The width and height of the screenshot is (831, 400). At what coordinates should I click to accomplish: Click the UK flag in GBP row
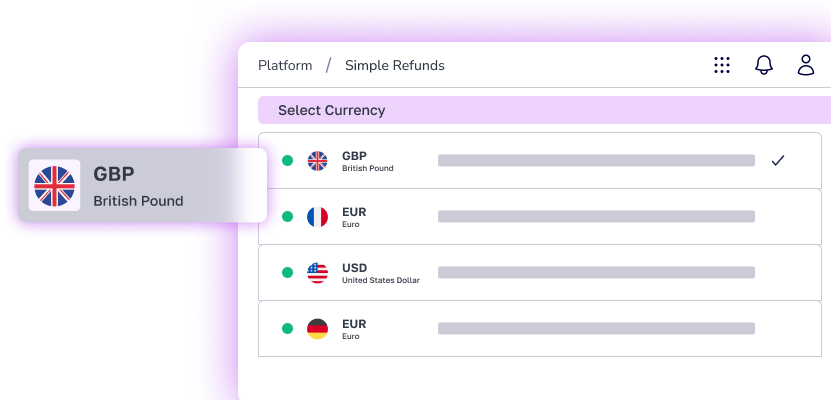(317, 161)
